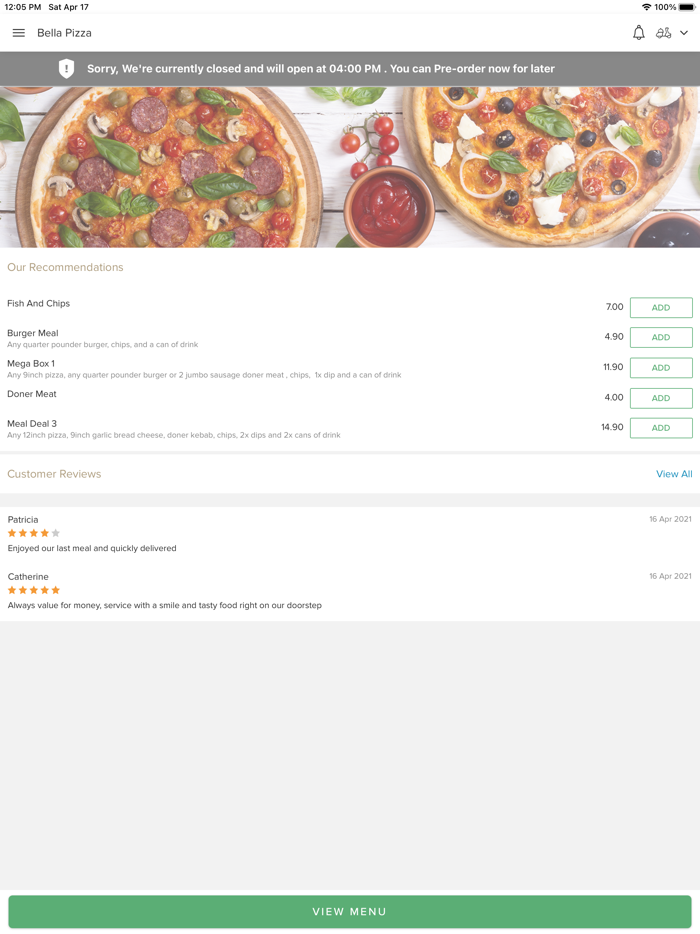Click the fifth star on Patricia's rating
The height and width of the screenshot is (934, 700).
[x=56, y=533]
